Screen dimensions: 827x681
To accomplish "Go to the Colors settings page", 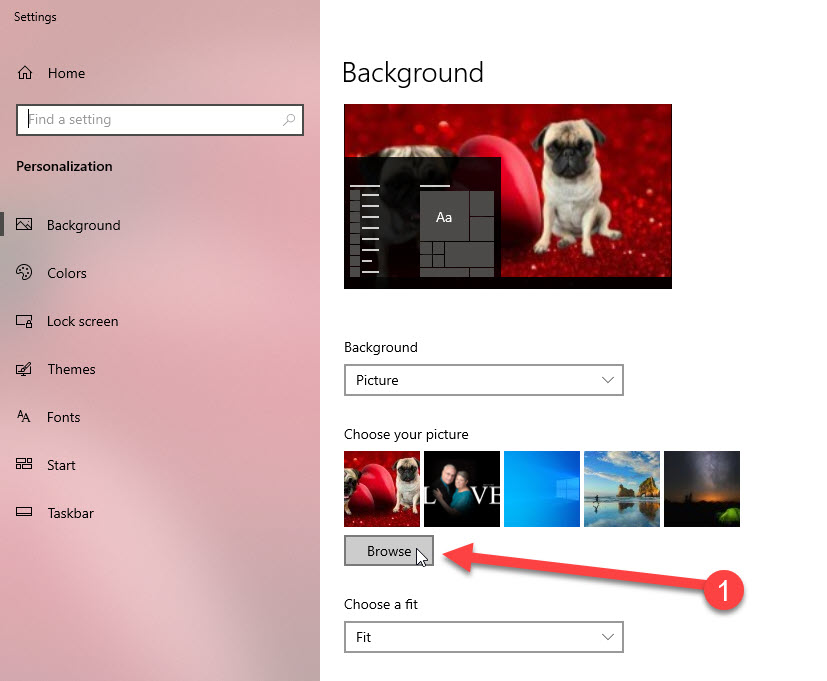I will 67,273.
